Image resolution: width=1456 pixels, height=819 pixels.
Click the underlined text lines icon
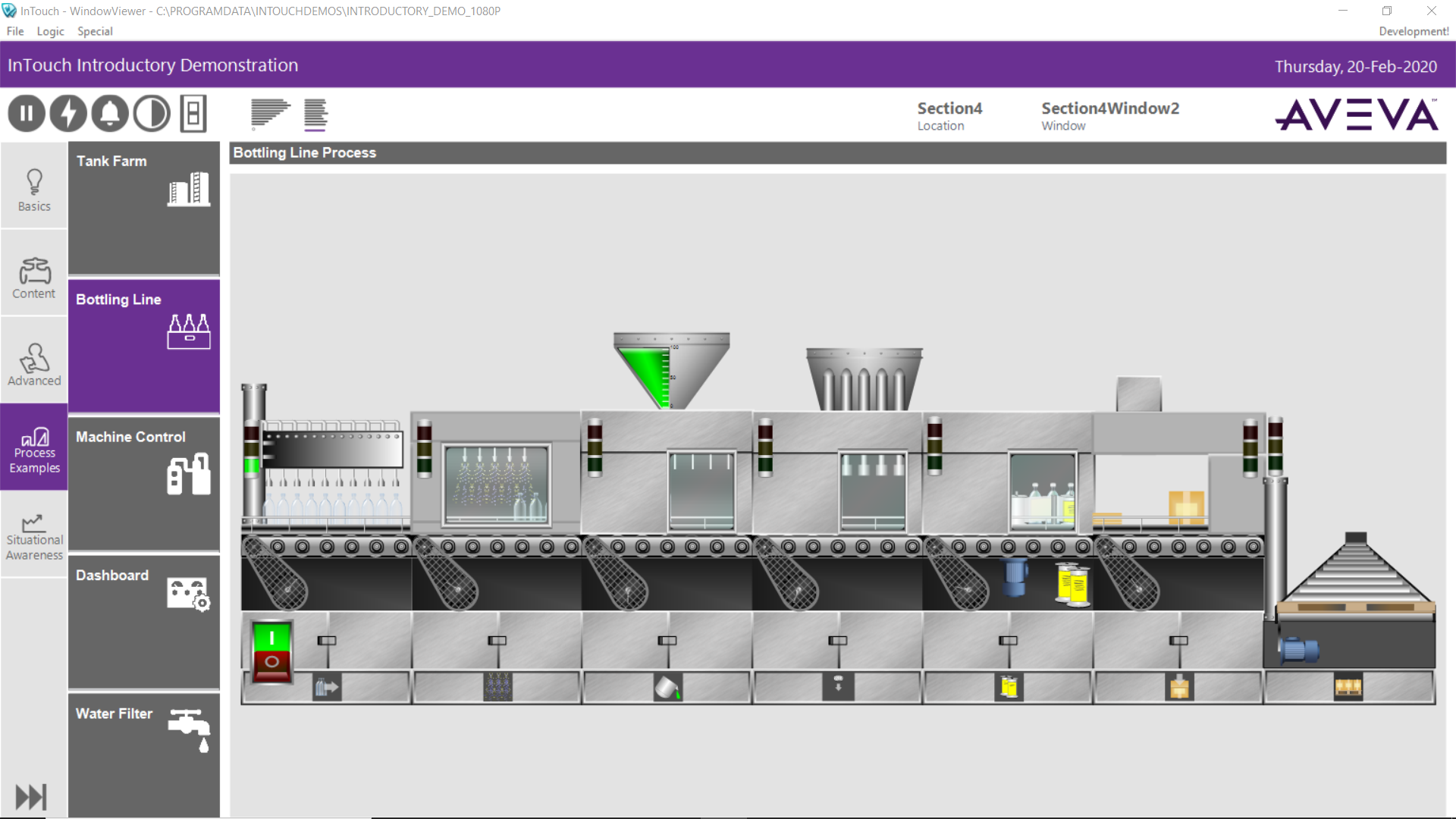point(315,114)
